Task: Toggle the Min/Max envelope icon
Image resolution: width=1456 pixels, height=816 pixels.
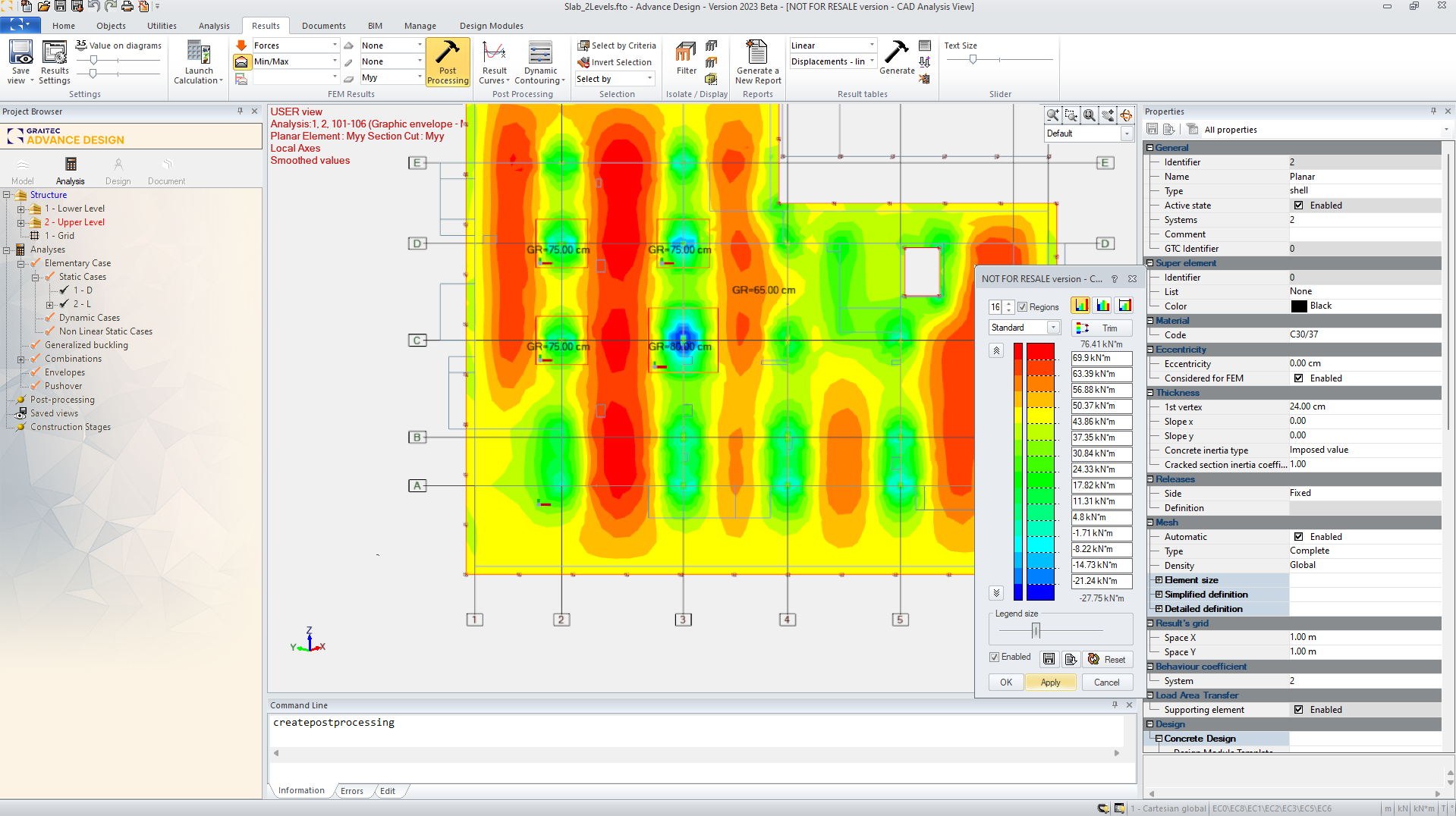Action: point(241,61)
